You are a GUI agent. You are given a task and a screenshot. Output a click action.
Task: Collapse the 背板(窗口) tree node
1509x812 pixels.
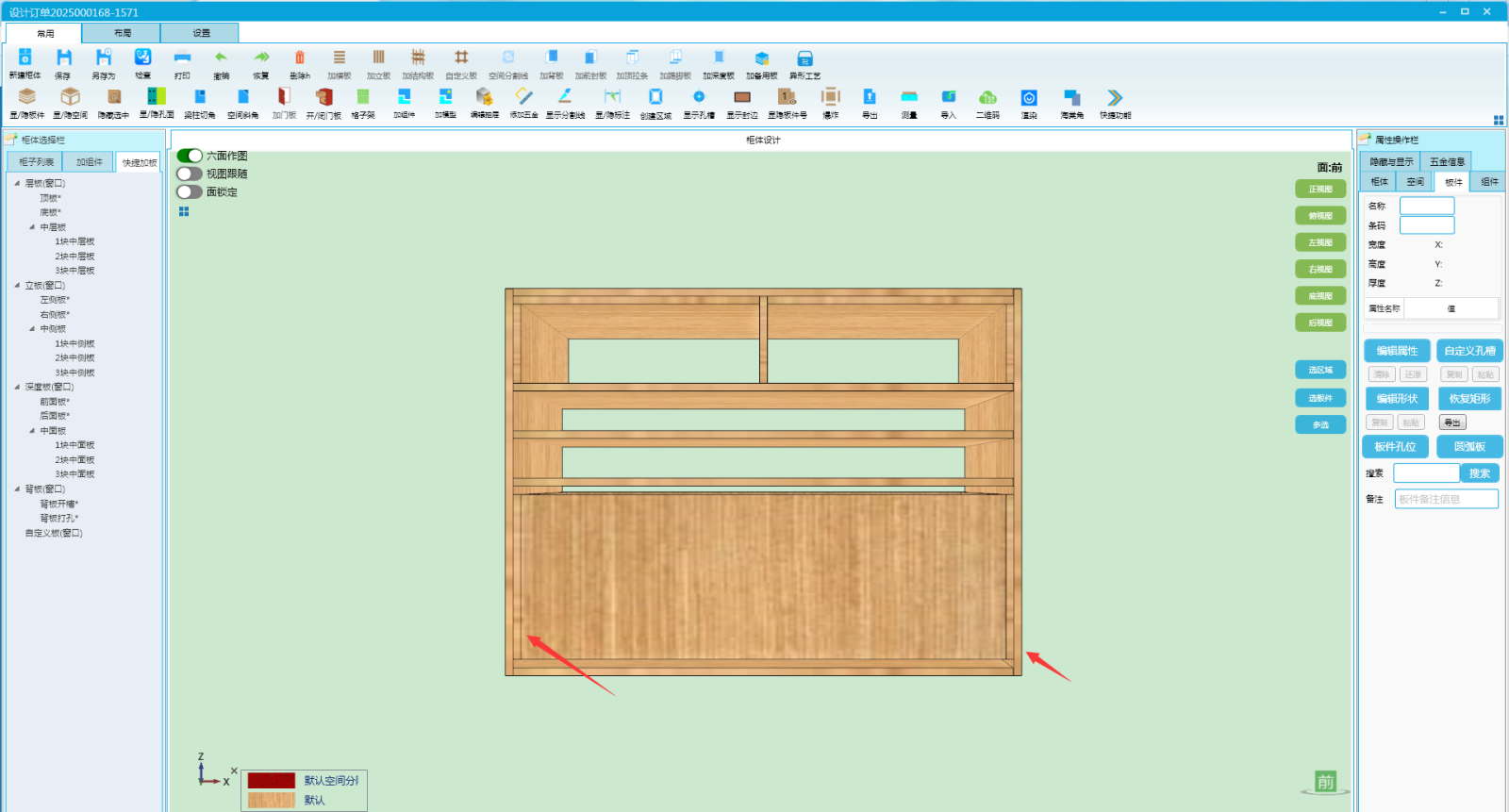click(x=17, y=489)
